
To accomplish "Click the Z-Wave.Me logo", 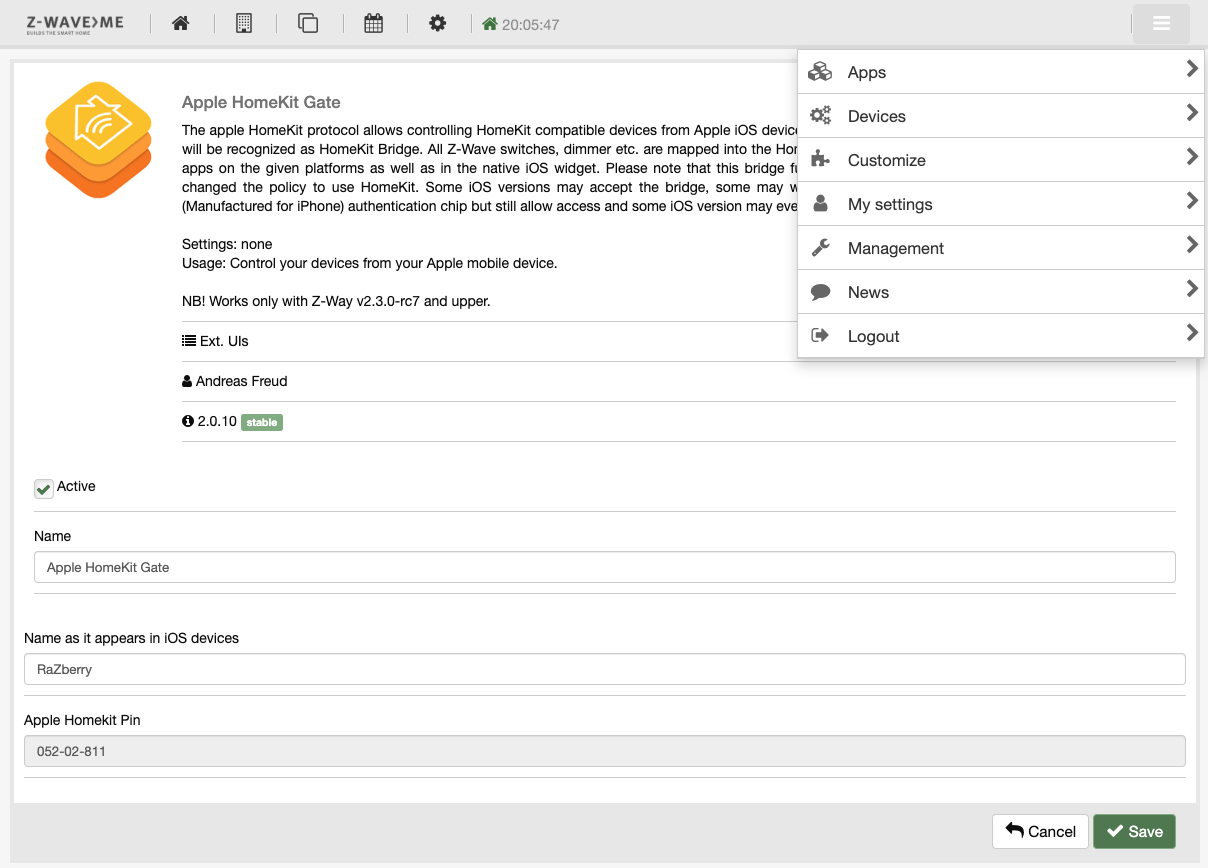I will (x=75, y=23).
